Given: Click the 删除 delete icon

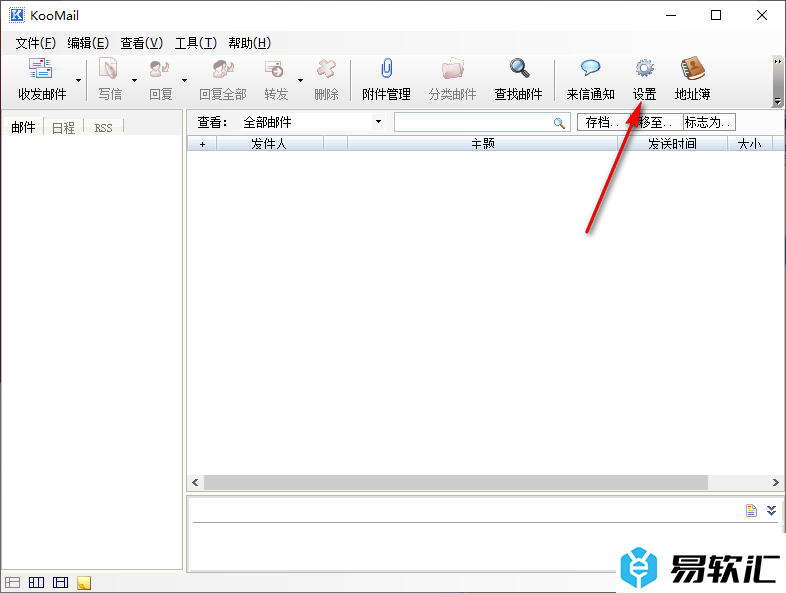Looking at the screenshot, I should pyautogui.click(x=326, y=69).
